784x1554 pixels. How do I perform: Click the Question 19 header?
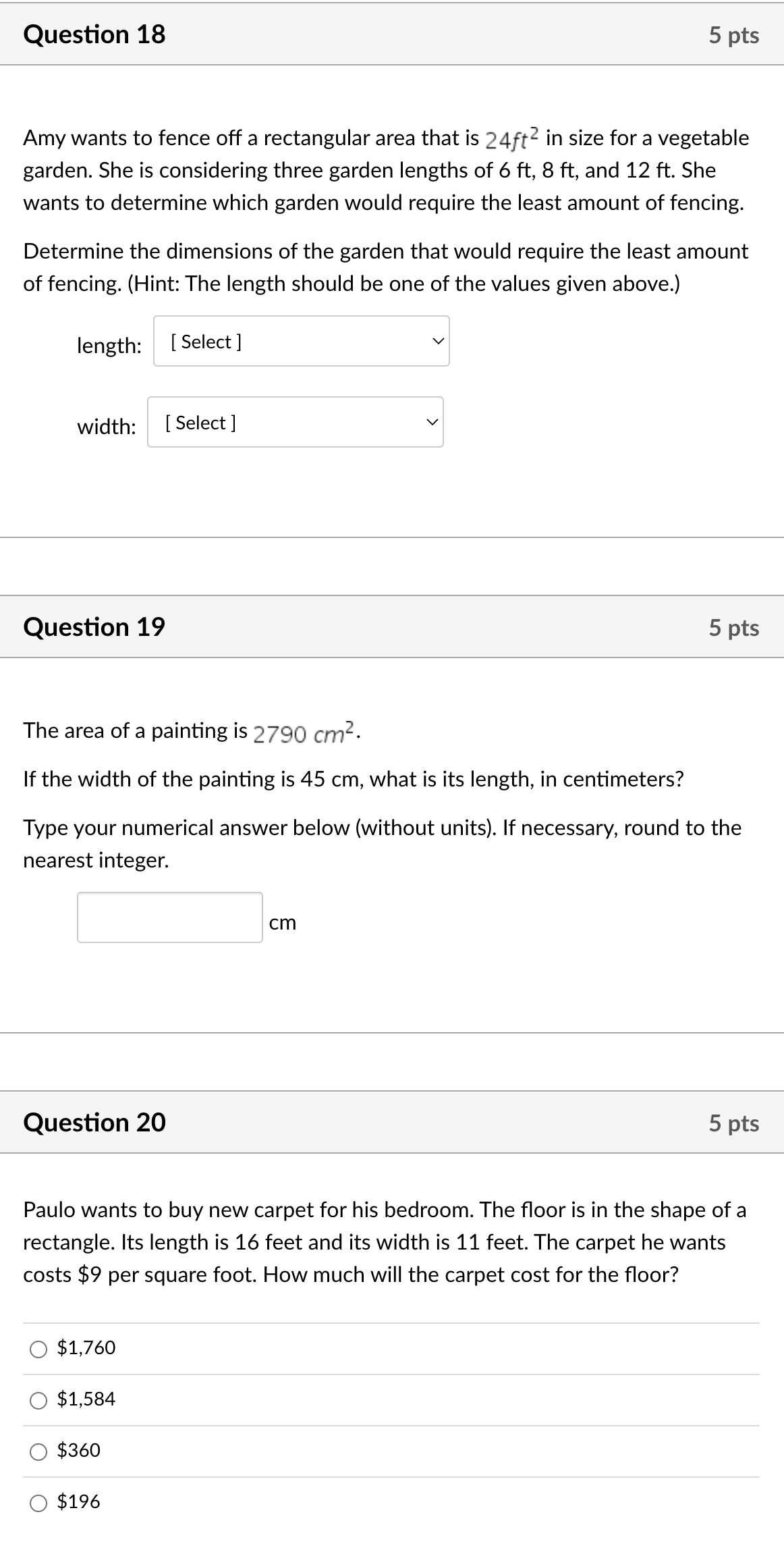pyautogui.click(x=94, y=626)
